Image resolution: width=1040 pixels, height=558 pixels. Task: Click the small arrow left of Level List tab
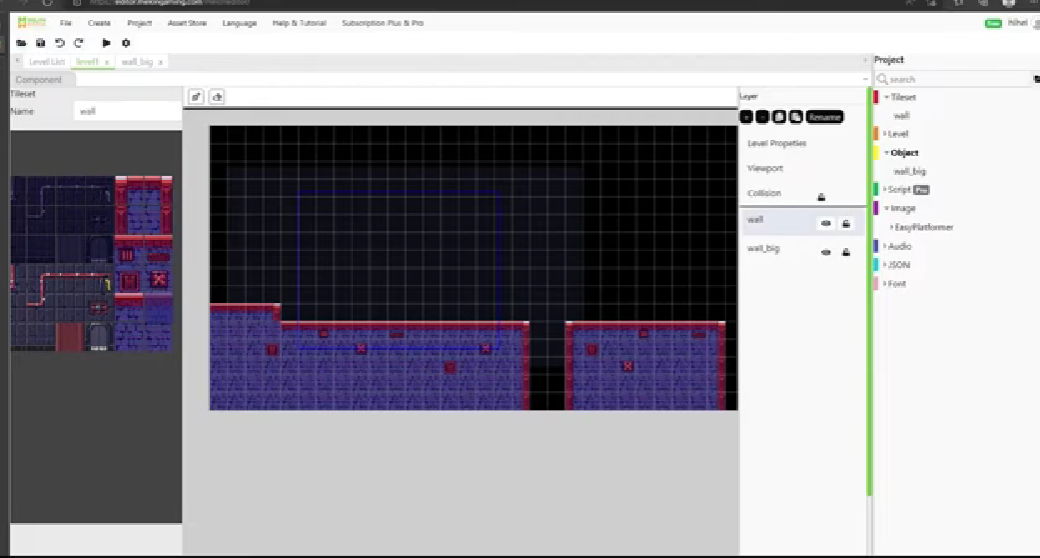18,61
